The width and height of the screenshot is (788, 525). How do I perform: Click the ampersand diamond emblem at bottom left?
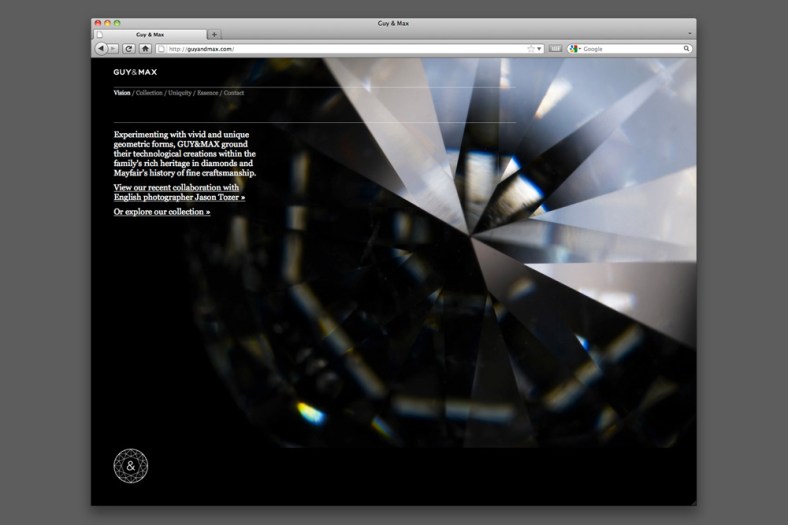tap(130, 465)
